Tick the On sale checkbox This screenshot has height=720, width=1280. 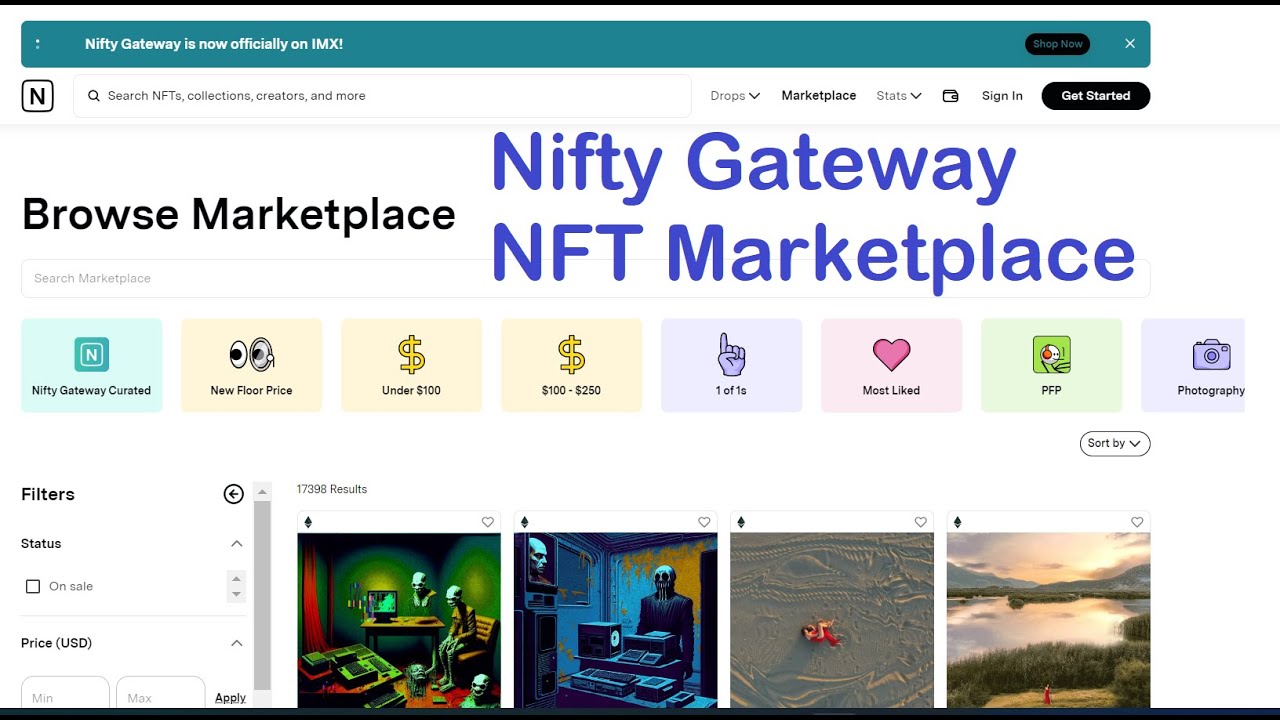33,587
